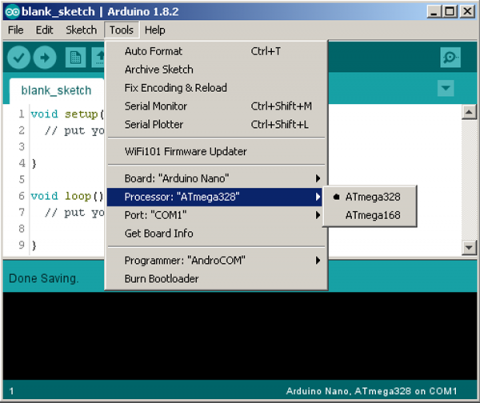The height and width of the screenshot is (403, 480).
Task: Click 'Arduino Nano, ATmega328 on COM1' status text
Action: (371, 391)
